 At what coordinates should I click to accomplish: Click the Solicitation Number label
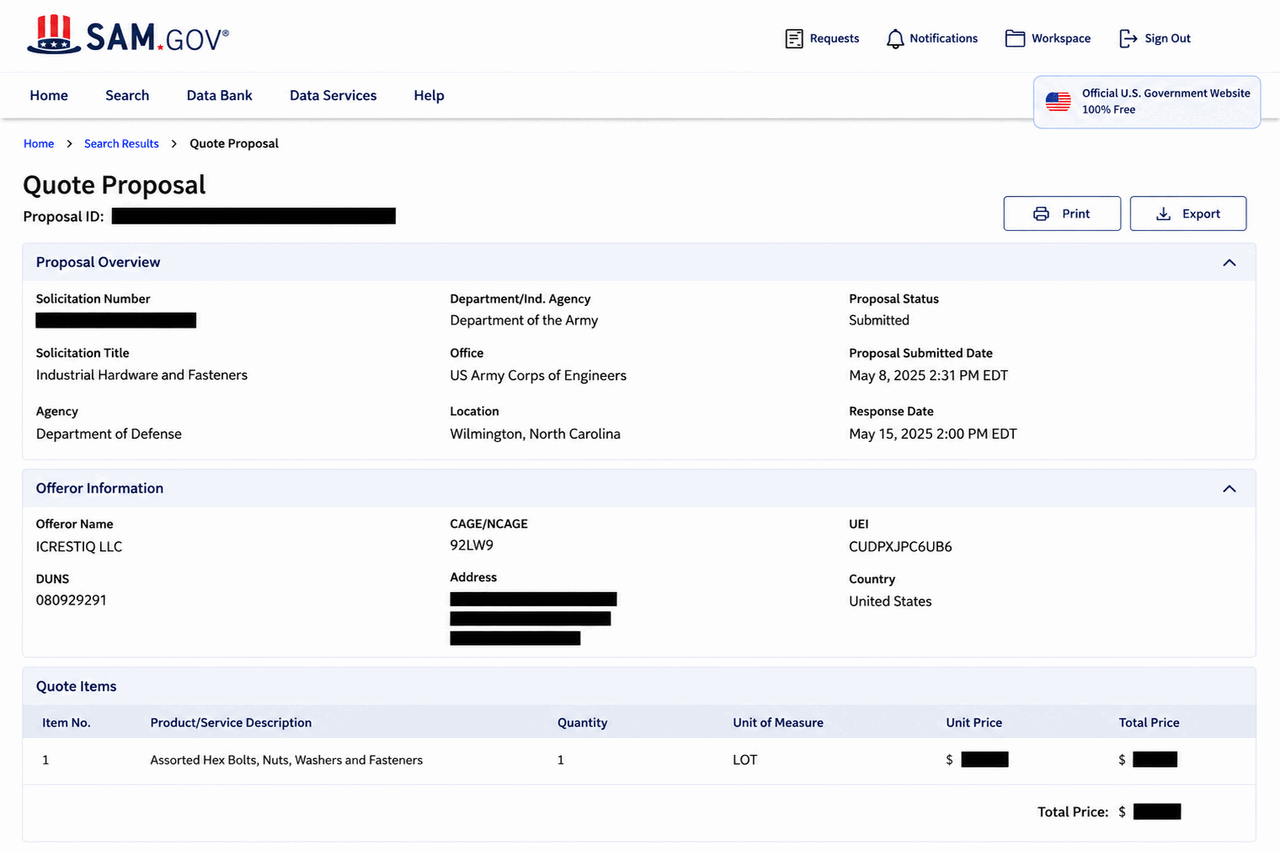pos(93,299)
